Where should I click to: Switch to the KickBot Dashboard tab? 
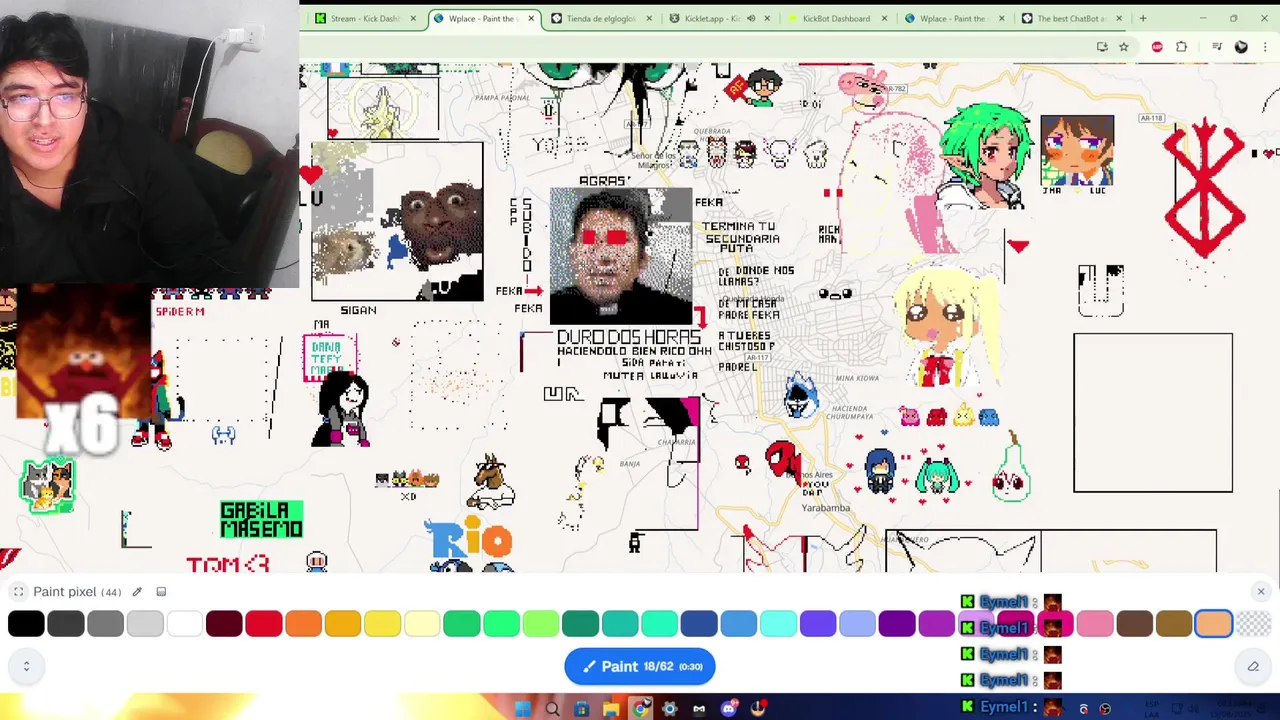(836, 18)
